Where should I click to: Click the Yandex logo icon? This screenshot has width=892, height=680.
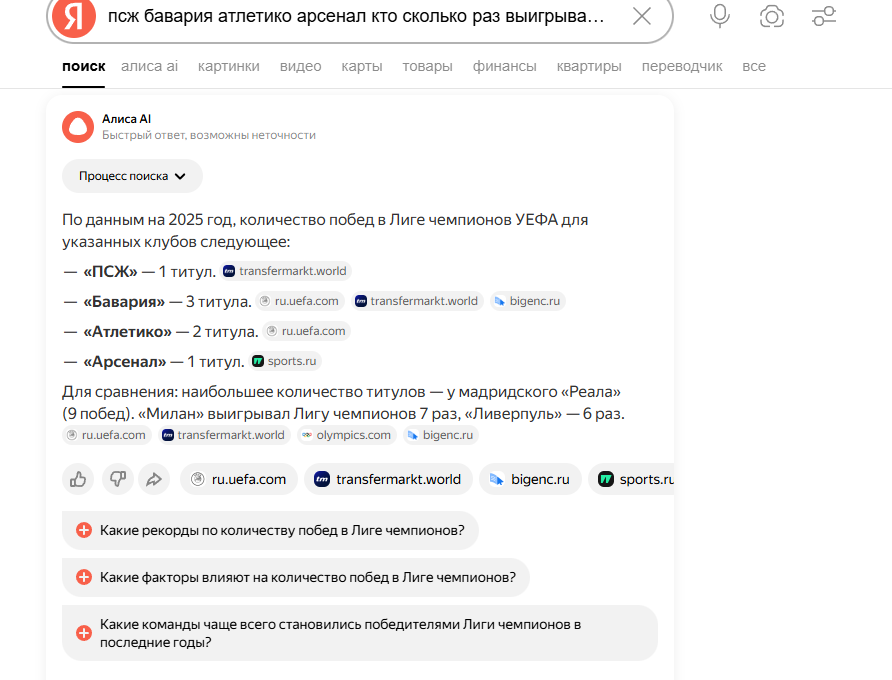pyautogui.click(x=74, y=17)
